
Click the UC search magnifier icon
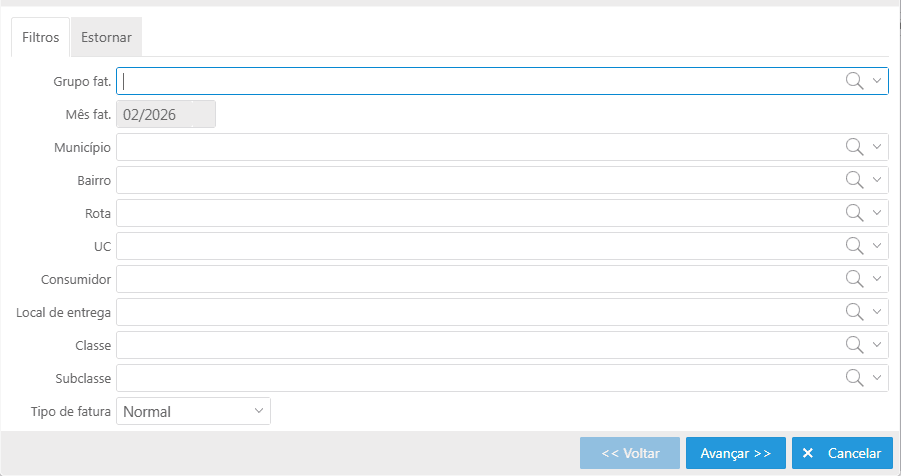(854, 246)
